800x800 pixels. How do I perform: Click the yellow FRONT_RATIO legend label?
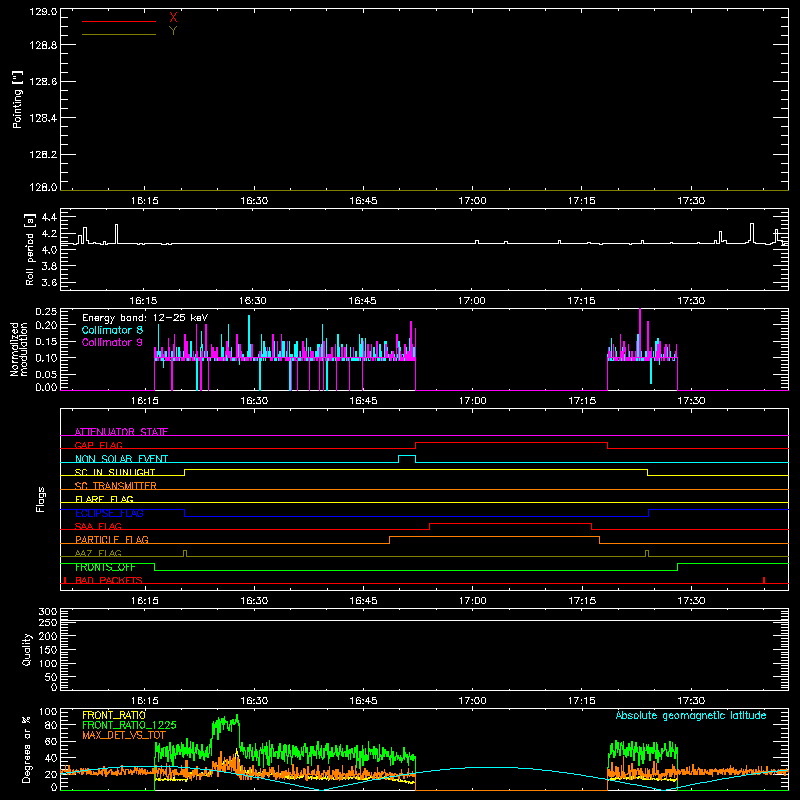coord(114,715)
